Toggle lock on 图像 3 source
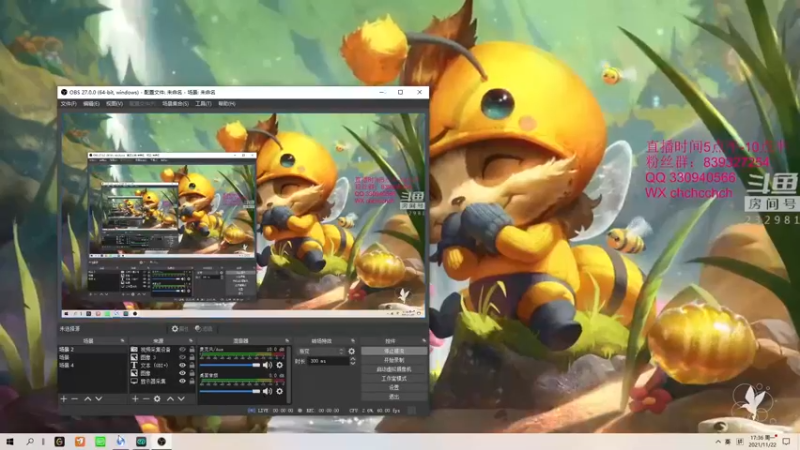 pyautogui.click(x=192, y=357)
